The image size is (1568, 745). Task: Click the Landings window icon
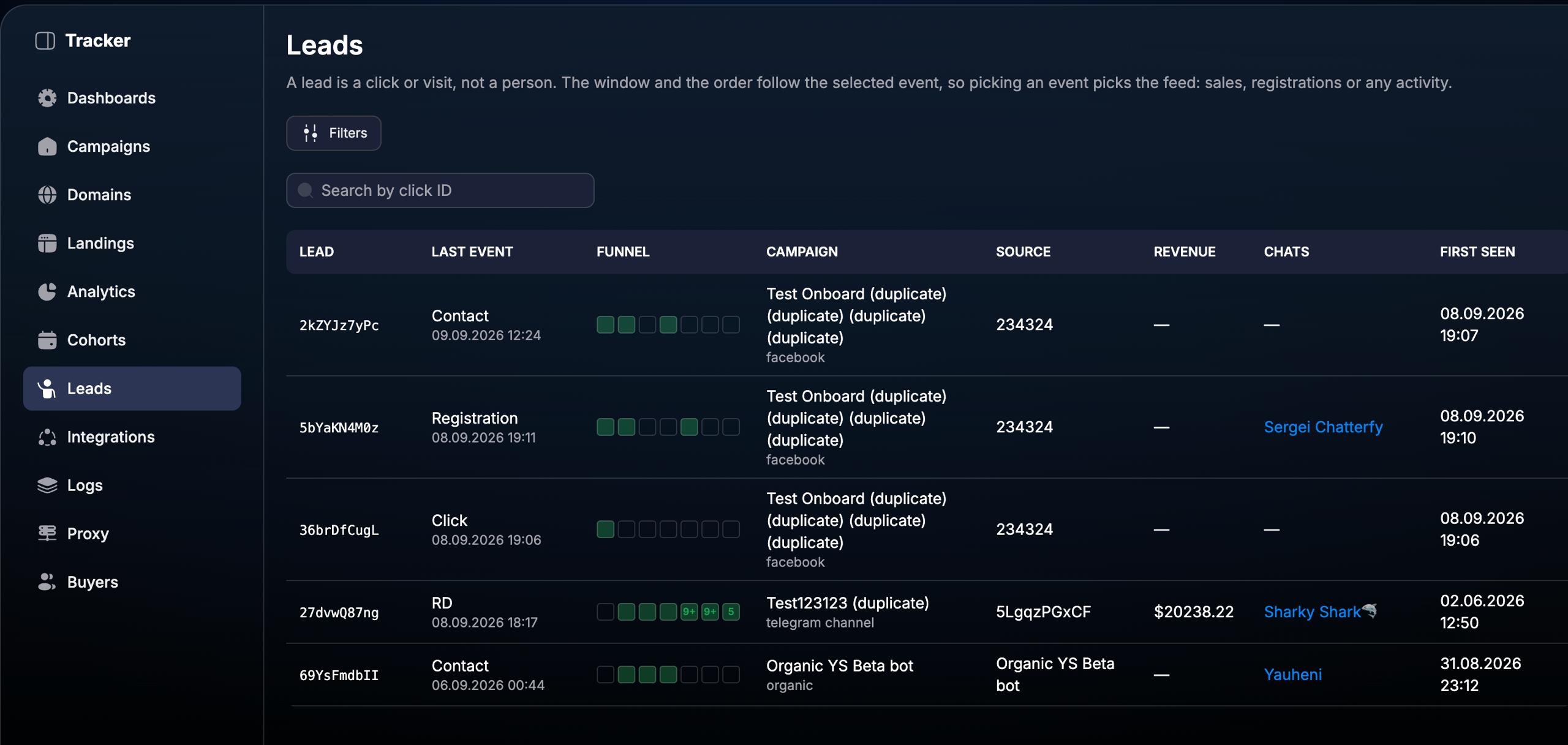click(x=47, y=243)
